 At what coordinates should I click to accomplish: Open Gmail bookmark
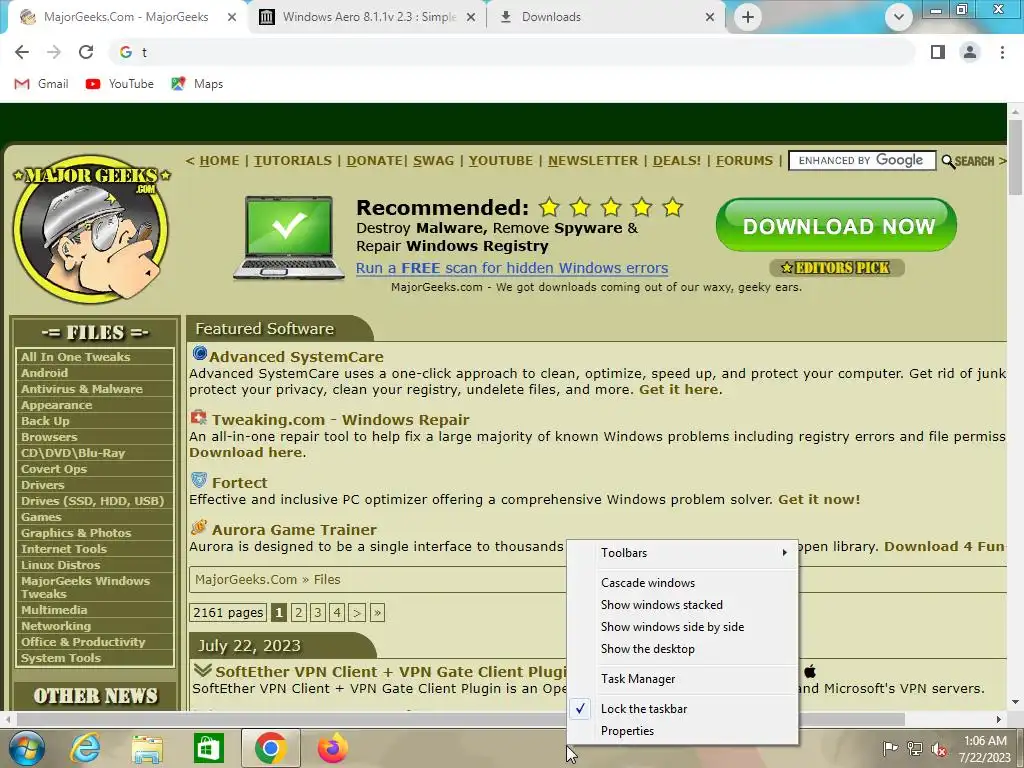pos(41,84)
